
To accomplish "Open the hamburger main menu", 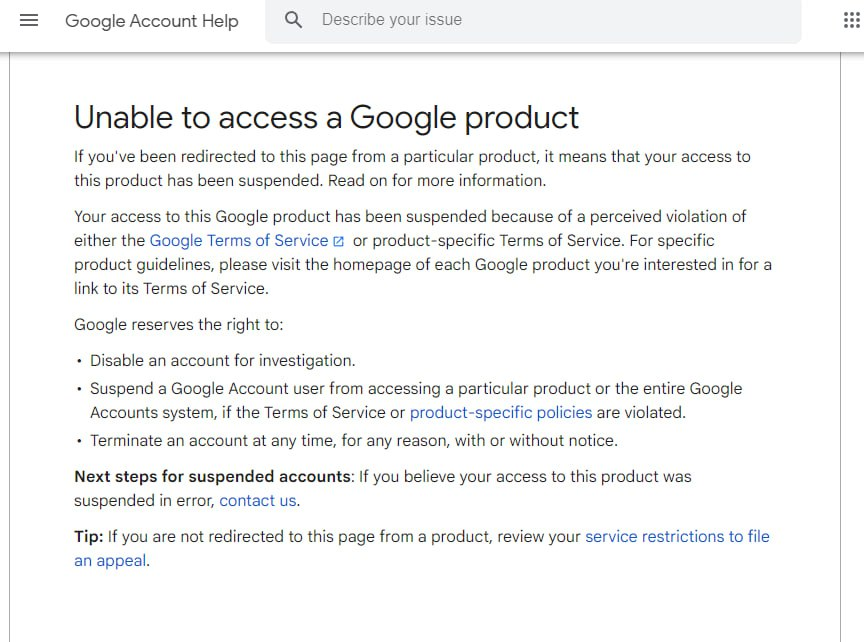I will (29, 20).
